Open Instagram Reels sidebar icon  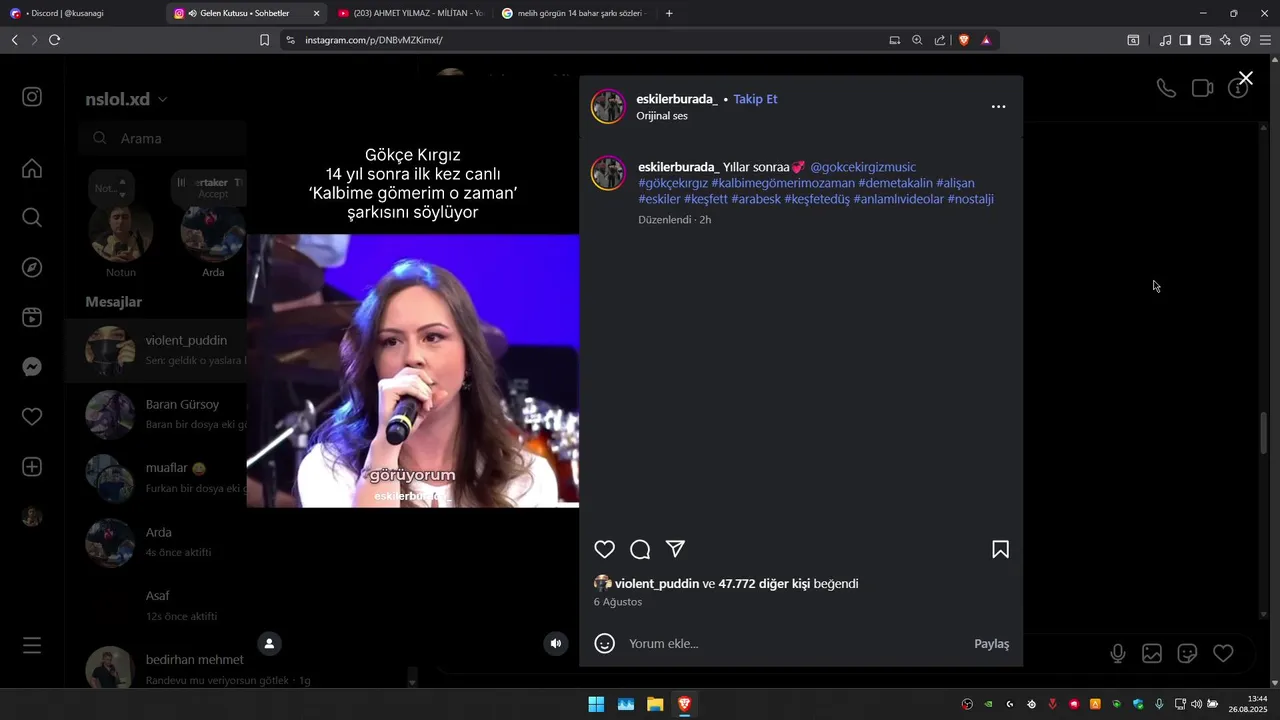pos(32,317)
